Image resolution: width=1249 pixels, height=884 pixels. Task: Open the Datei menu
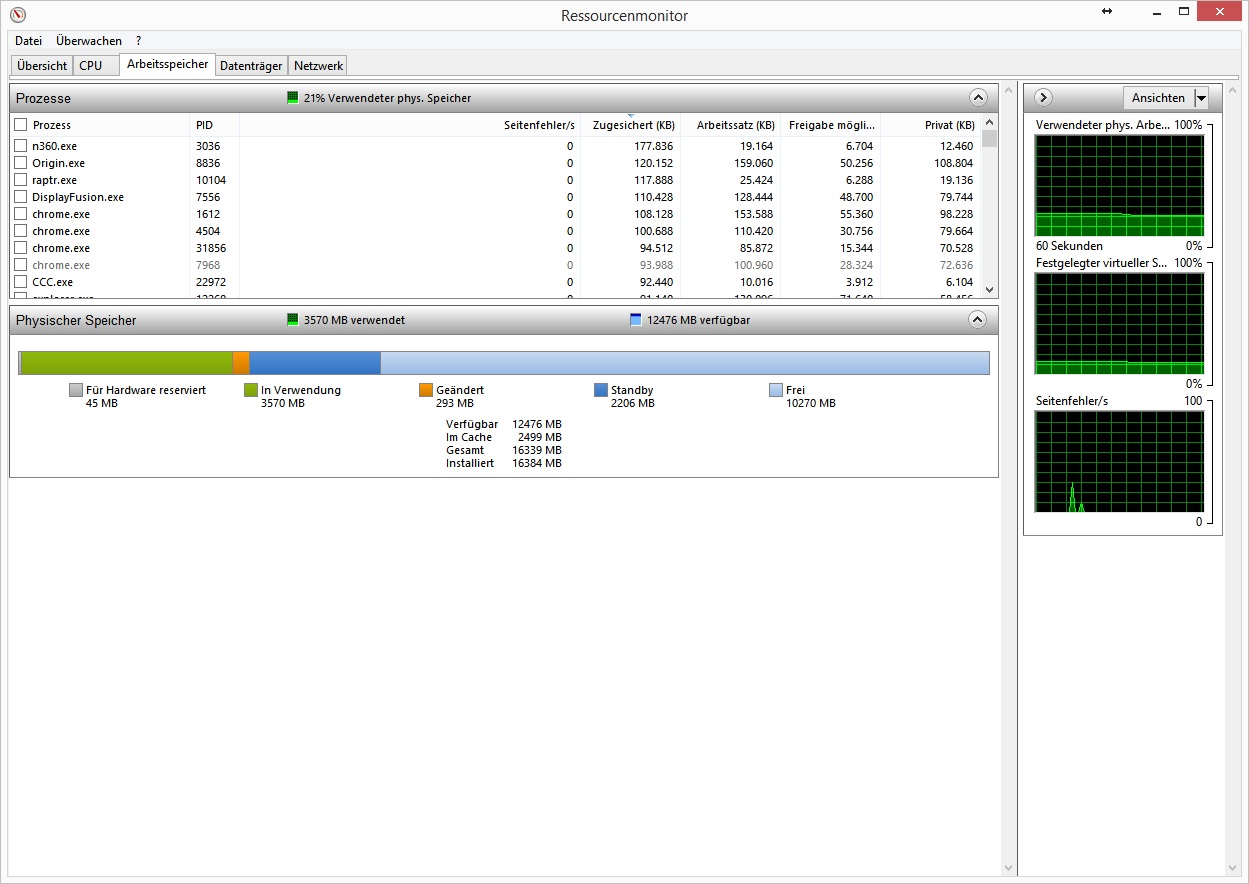(28, 41)
